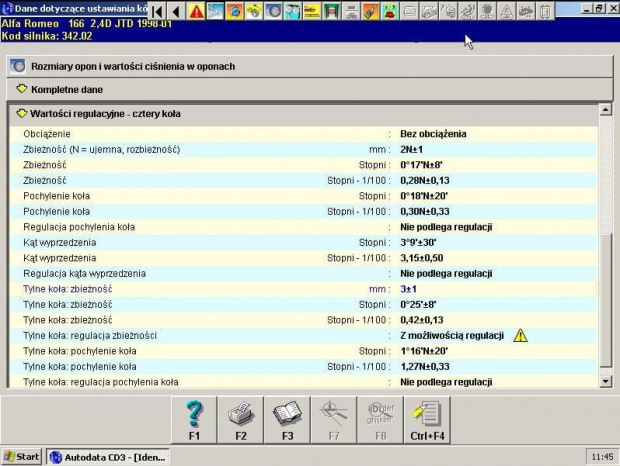Viewport: 620px width, 466px height.
Task: Click the value 0,42±0,13
Action: 422,320
